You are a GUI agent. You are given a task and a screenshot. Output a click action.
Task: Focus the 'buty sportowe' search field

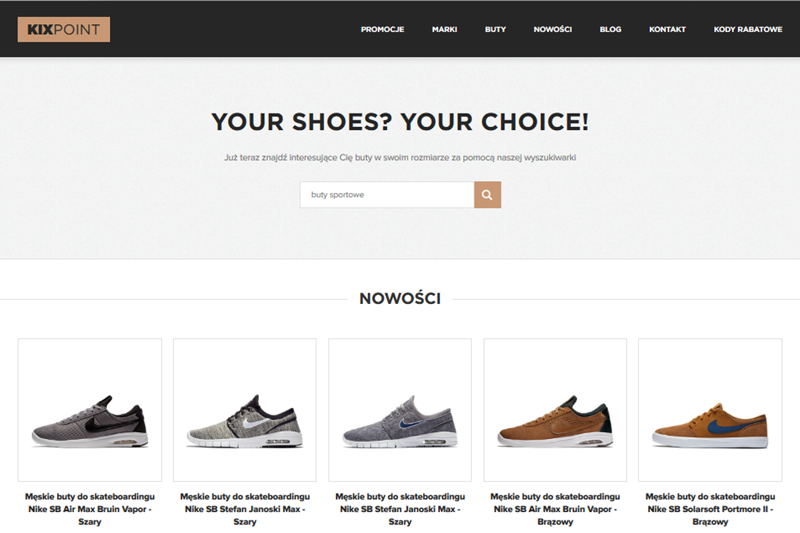(x=387, y=195)
